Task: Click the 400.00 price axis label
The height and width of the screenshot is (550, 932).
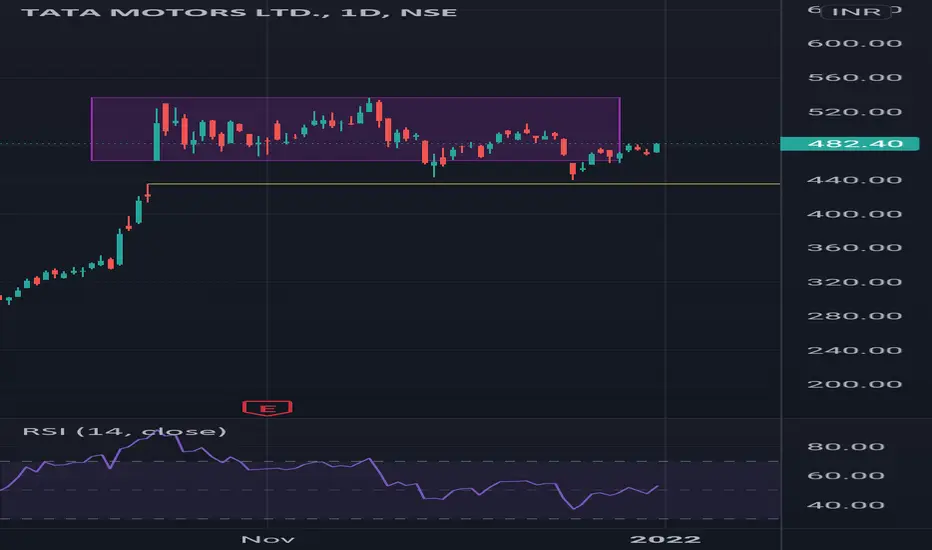Action: pyautogui.click(x=854, y=214)
